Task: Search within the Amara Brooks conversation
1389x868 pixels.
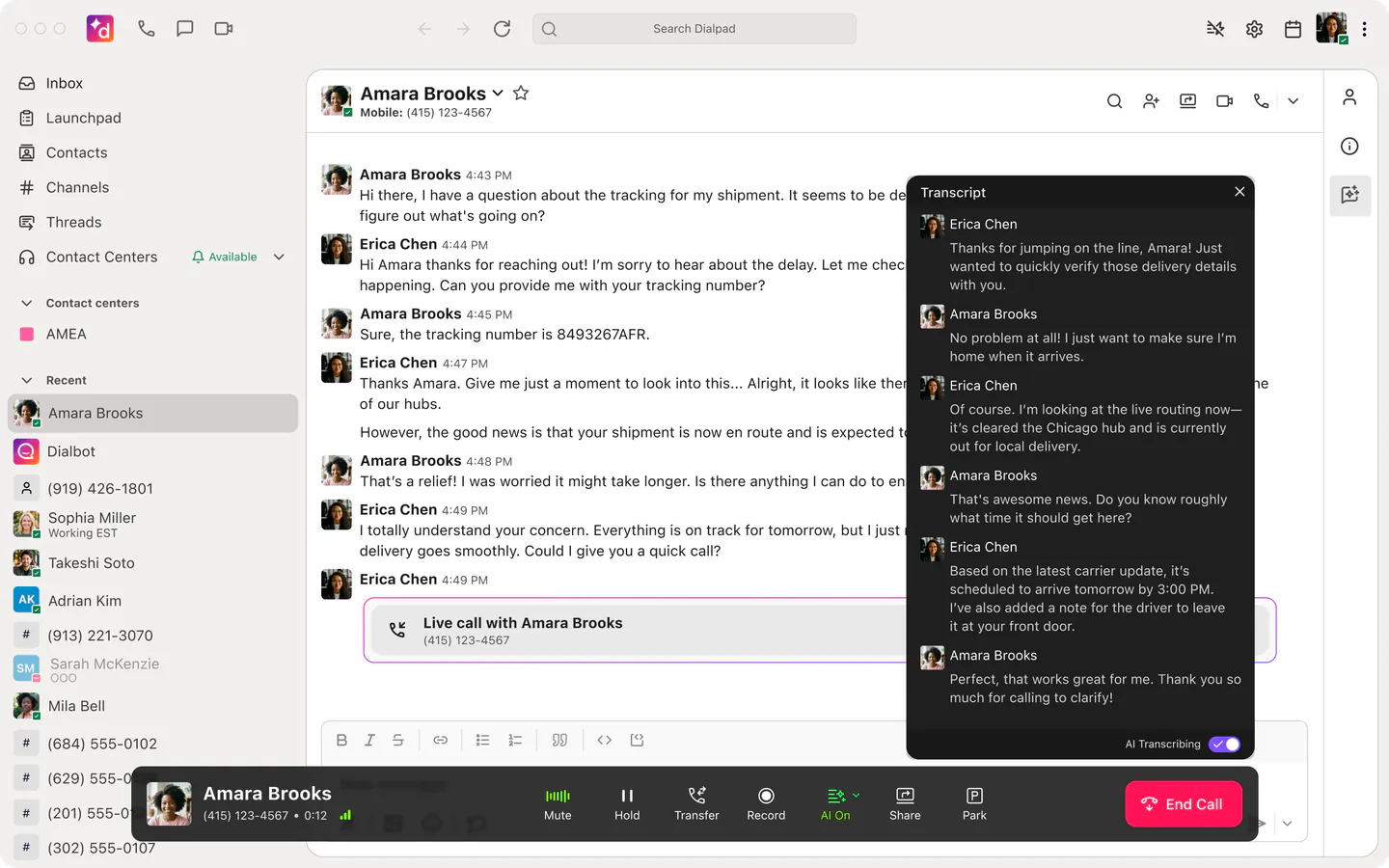Action: [1114, 100]
